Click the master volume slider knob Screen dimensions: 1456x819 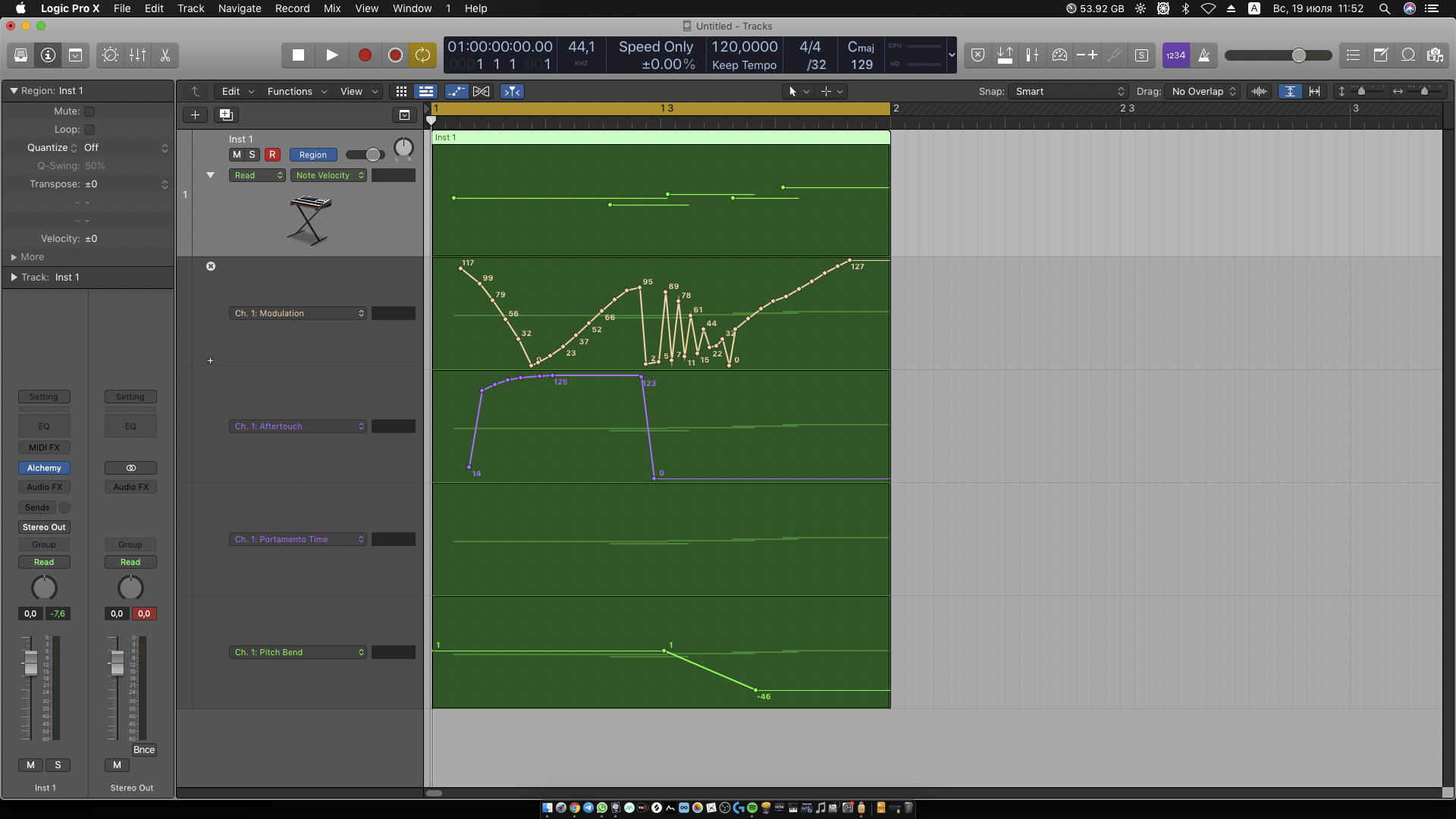1298,55
